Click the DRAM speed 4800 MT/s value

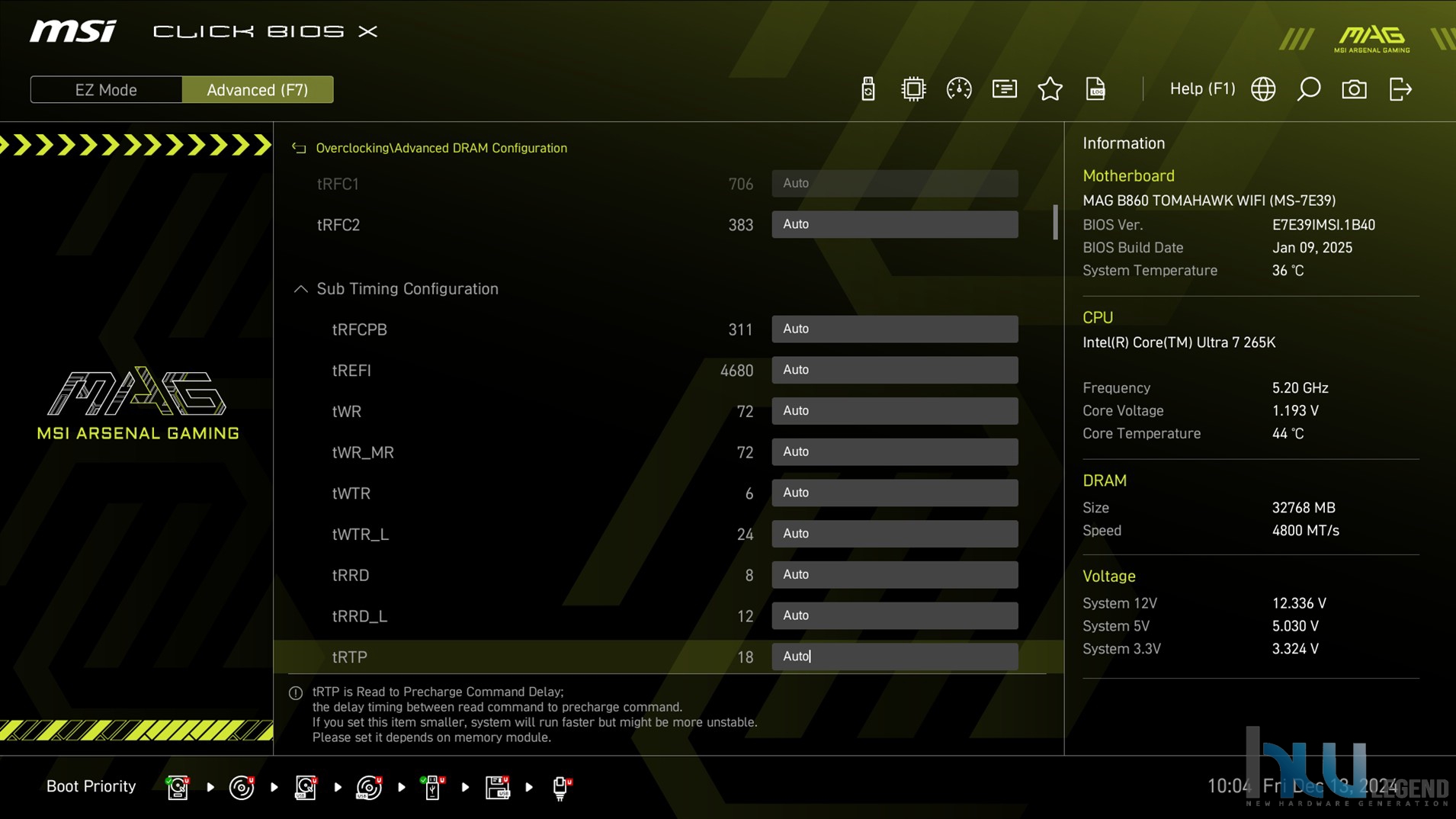point(1305,531)
